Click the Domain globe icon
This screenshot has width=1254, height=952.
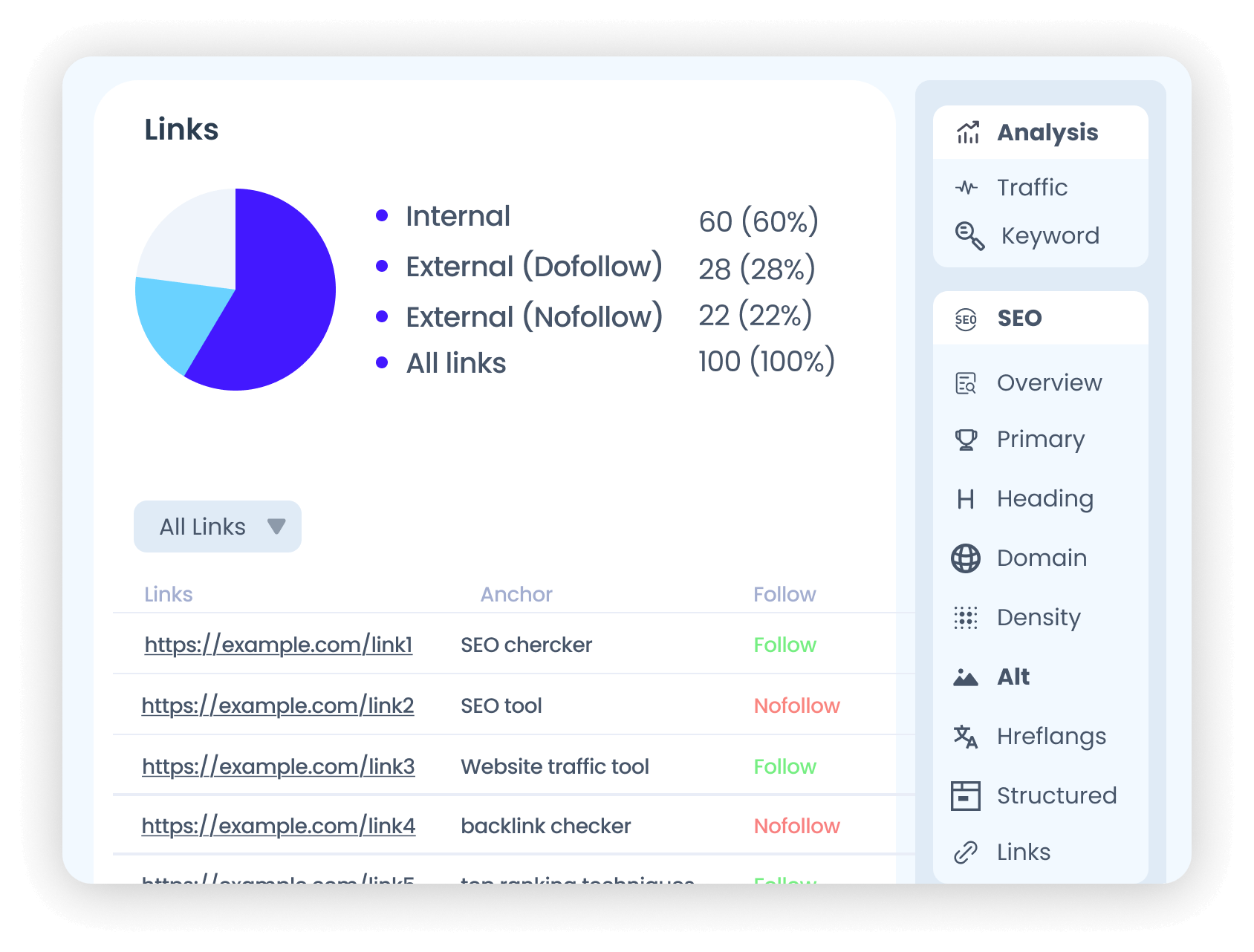[966, 558]
